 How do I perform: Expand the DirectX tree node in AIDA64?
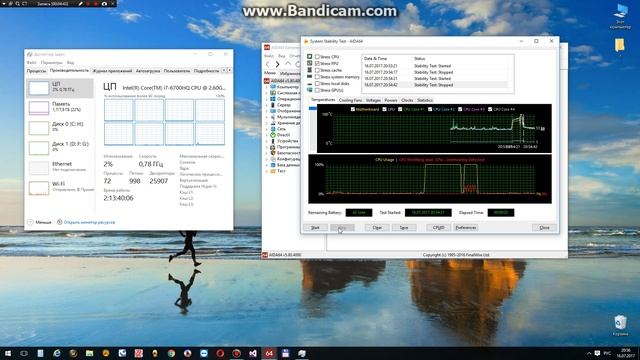[x=267, y=135]
